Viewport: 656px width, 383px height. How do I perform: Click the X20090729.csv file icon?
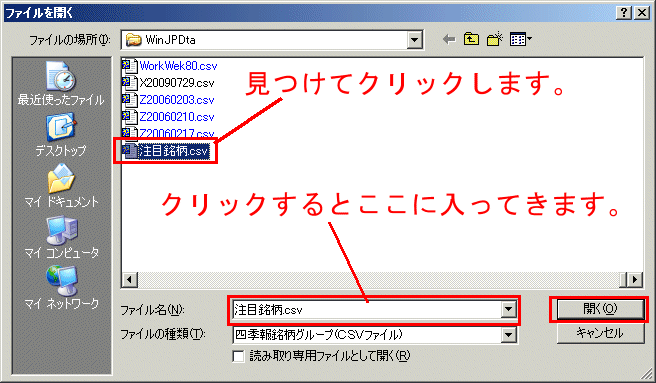(x=129, y=82)
